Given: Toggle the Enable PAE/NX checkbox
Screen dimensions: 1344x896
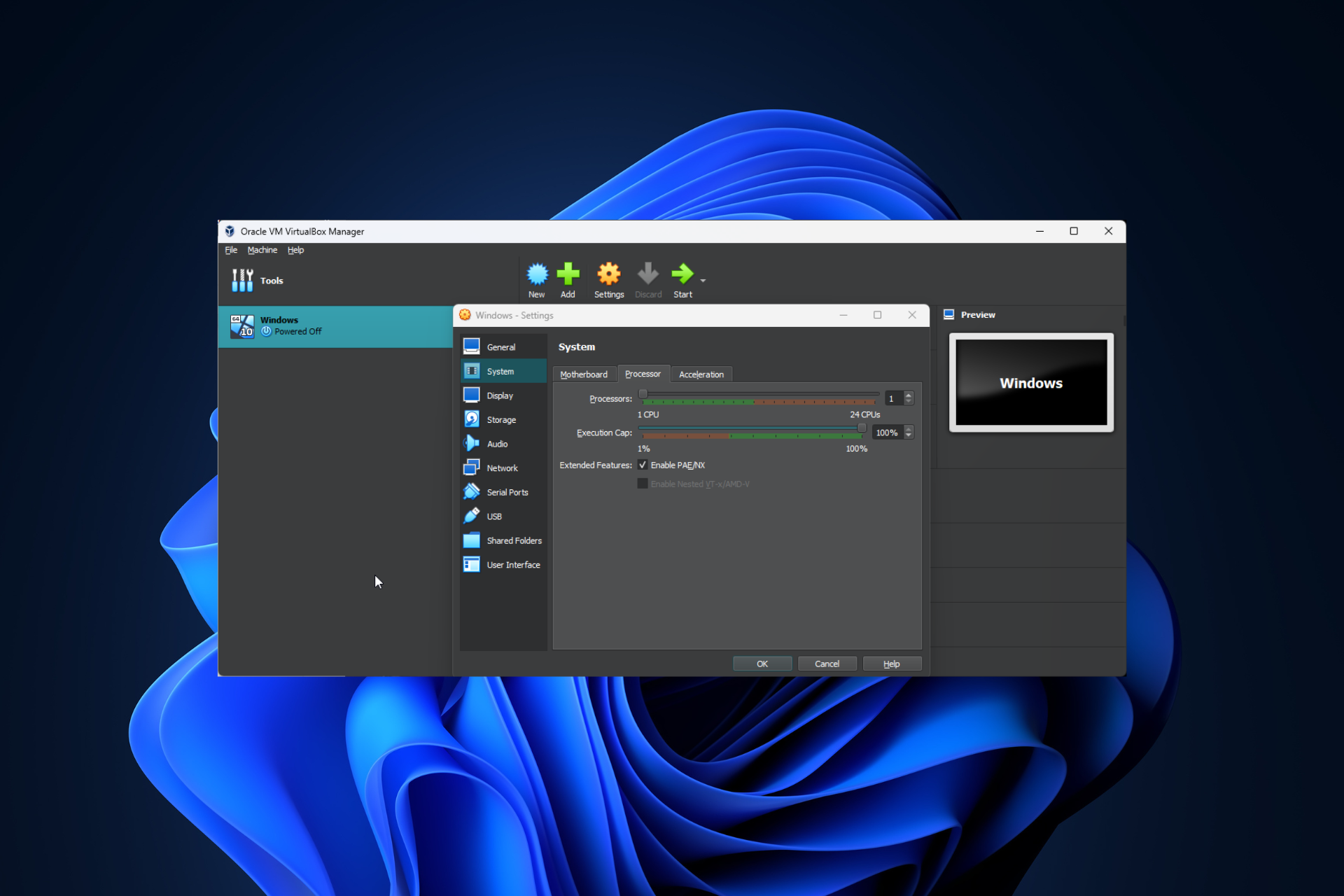Looking at the screenshot, I should tap(643, 465).
